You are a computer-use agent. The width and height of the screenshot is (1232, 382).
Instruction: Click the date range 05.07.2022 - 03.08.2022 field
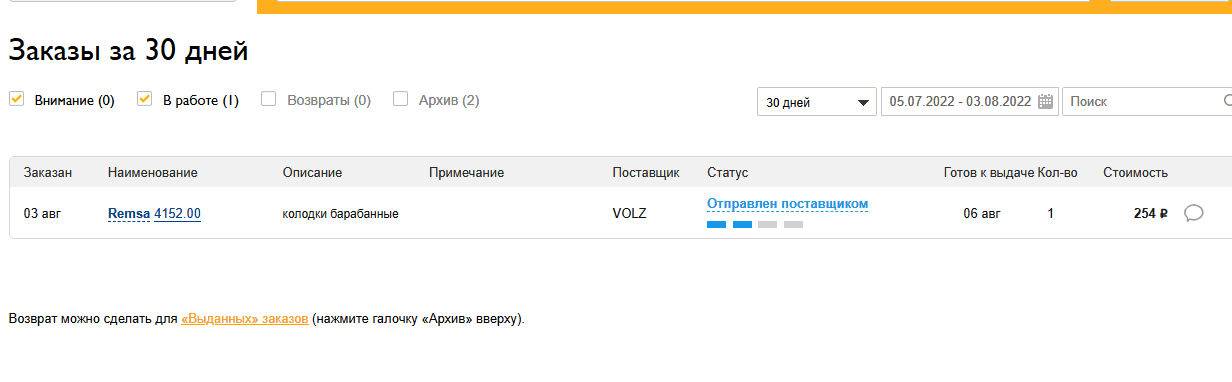click(x=969, y=102)
